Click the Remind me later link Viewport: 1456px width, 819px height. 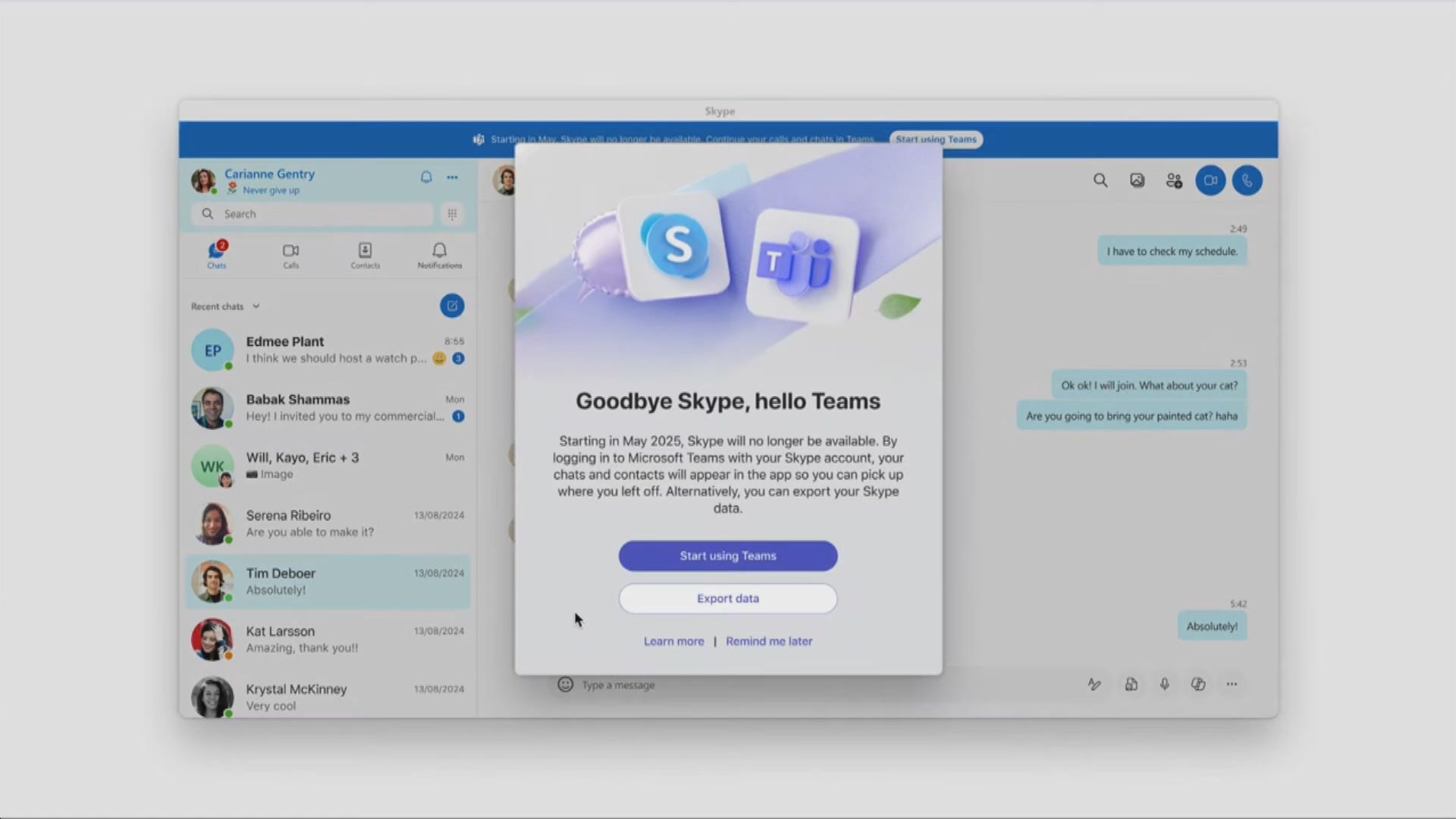768,642
